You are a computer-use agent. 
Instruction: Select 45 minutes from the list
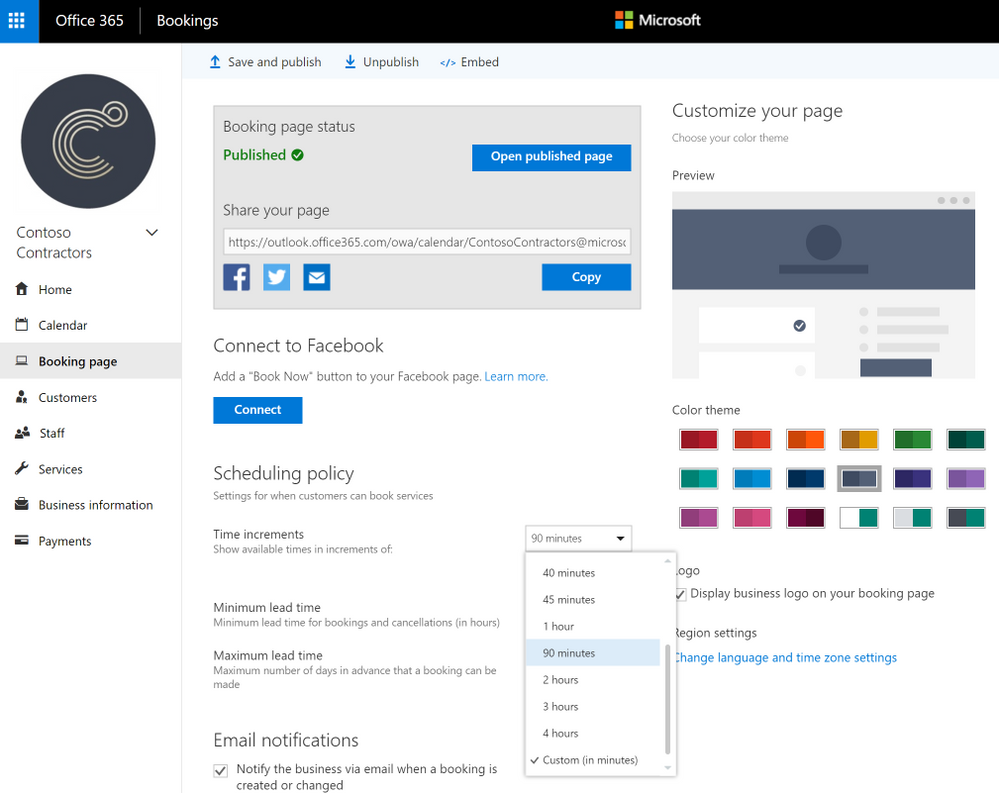pos(593,599)
